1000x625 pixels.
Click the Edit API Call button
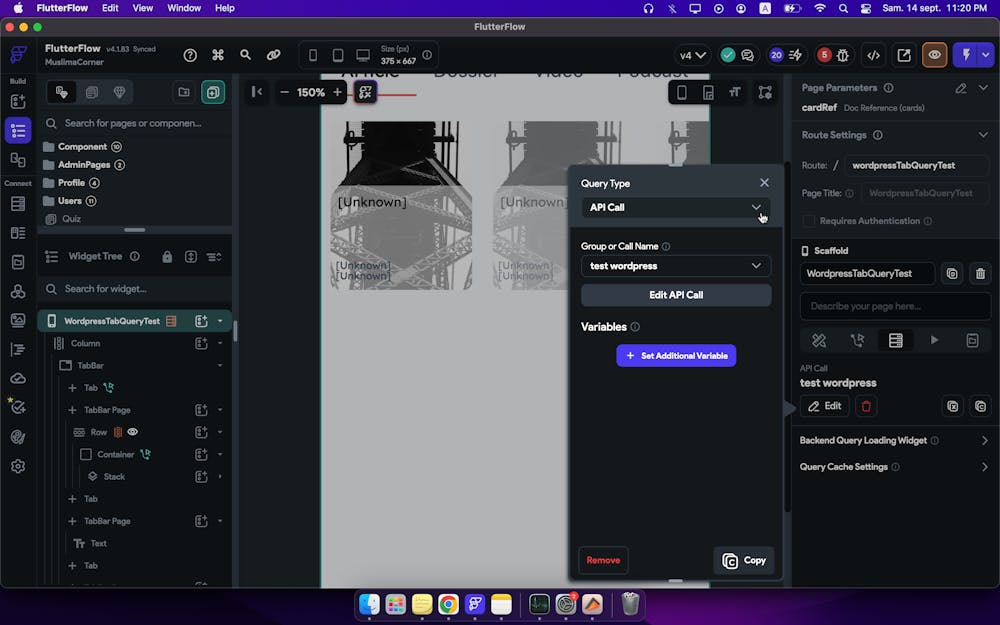(675, 295)
